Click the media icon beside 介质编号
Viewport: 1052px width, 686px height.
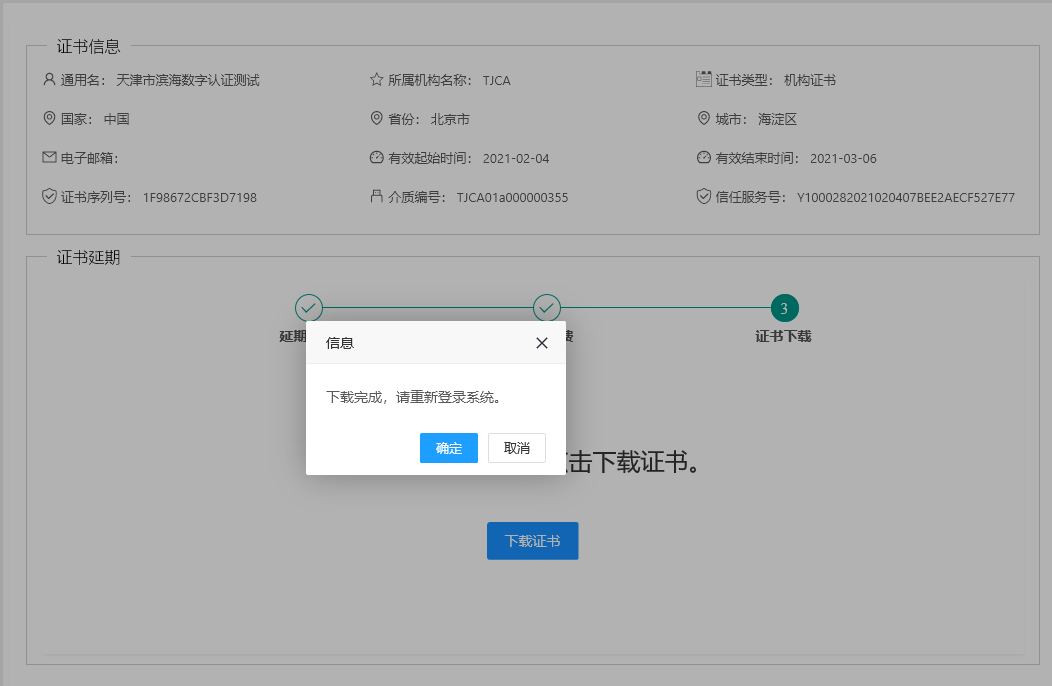pyautogui.click(x=376, y=196)
